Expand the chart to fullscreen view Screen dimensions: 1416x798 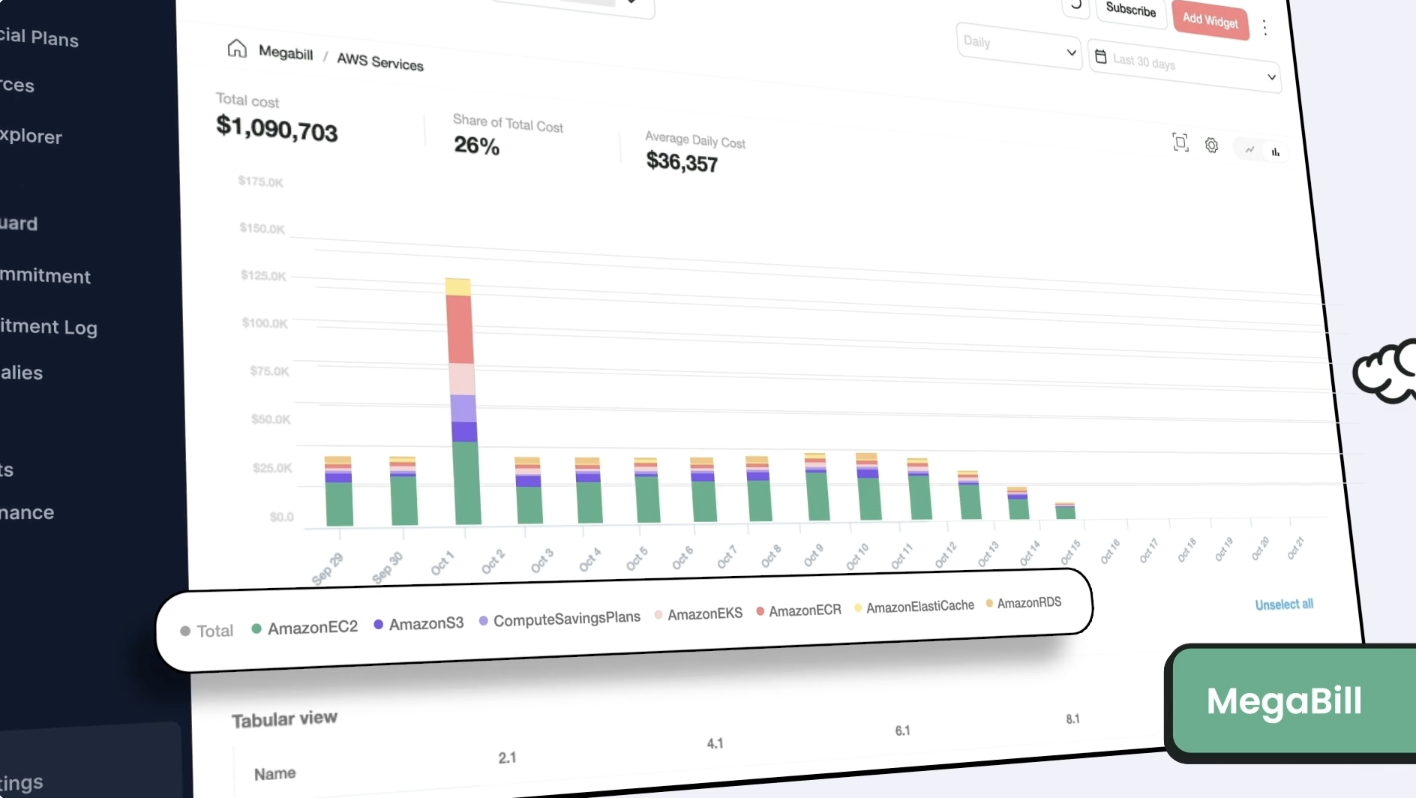click(1180, 143)
